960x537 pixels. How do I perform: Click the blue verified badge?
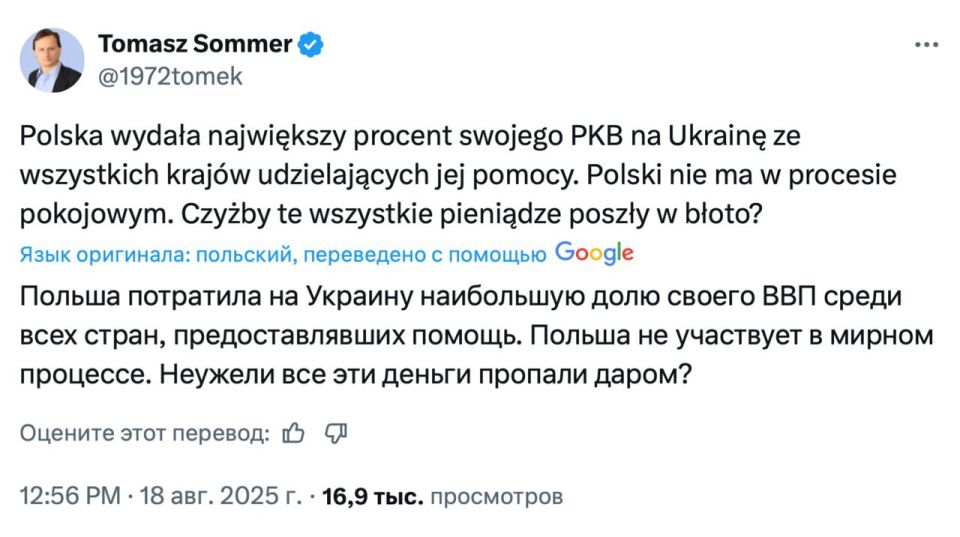tap(310, 45)
